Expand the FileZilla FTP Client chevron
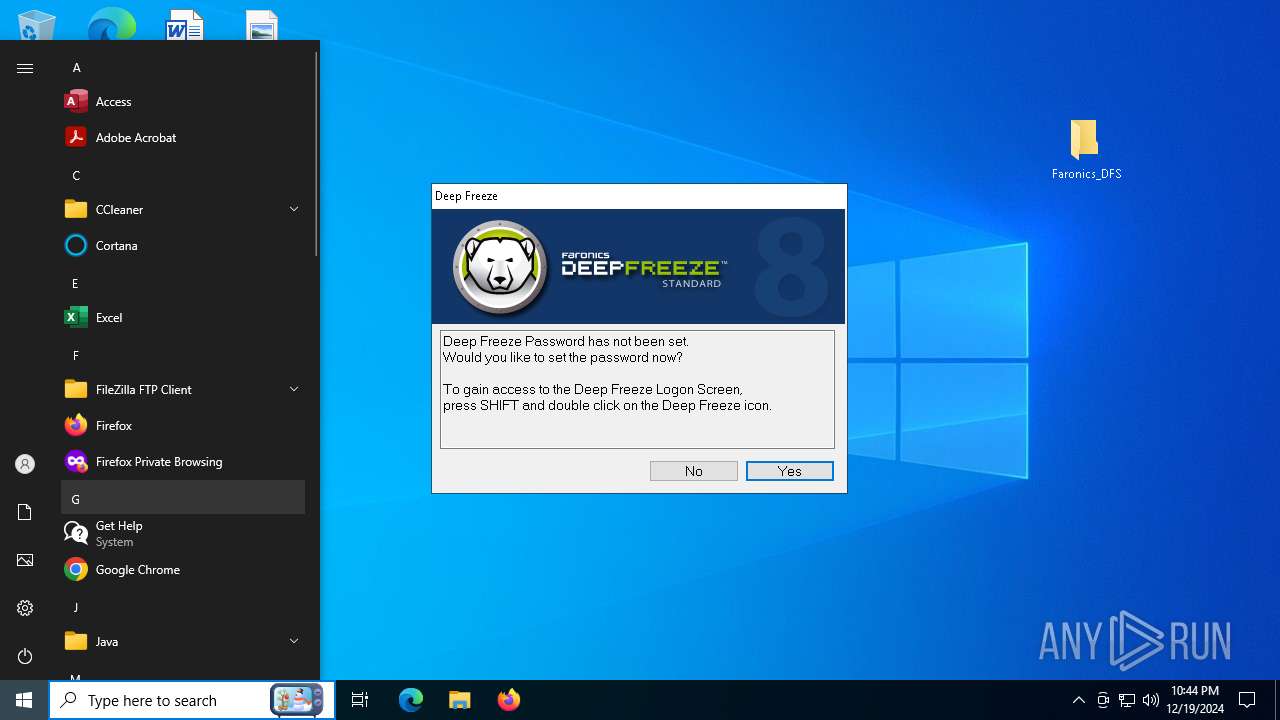Image resolution: width=1280 pixels, height=720 pixels. 294,389
